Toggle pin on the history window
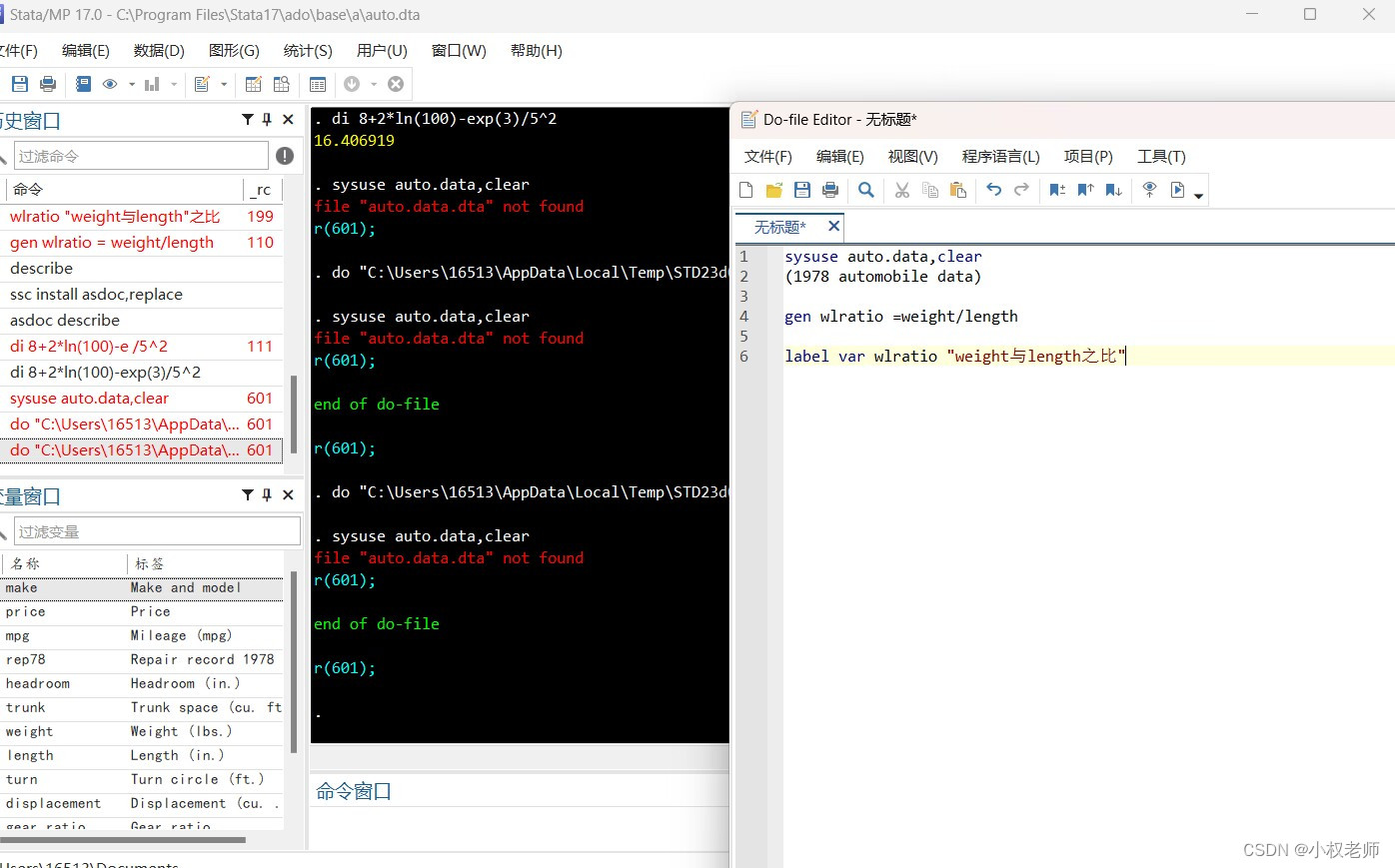The image size is (1395, 868). (x=267, y=120)
